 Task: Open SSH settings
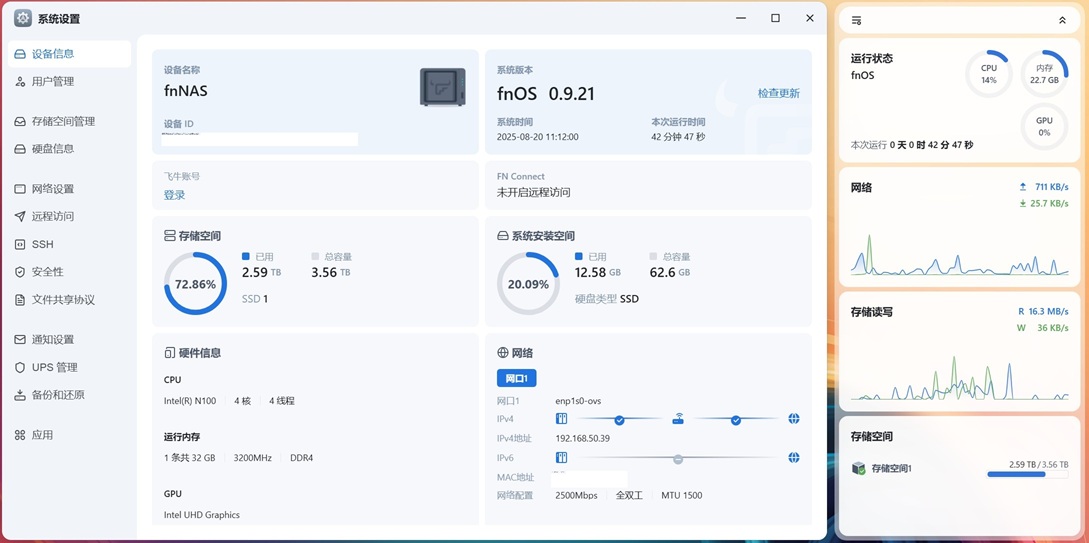(x=69, y=244)
